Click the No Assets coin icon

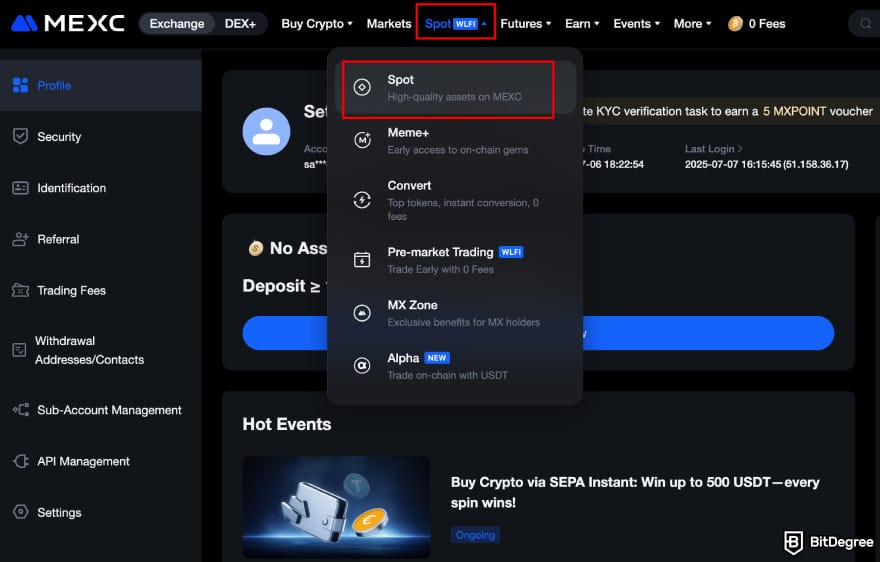coord(256,248)
